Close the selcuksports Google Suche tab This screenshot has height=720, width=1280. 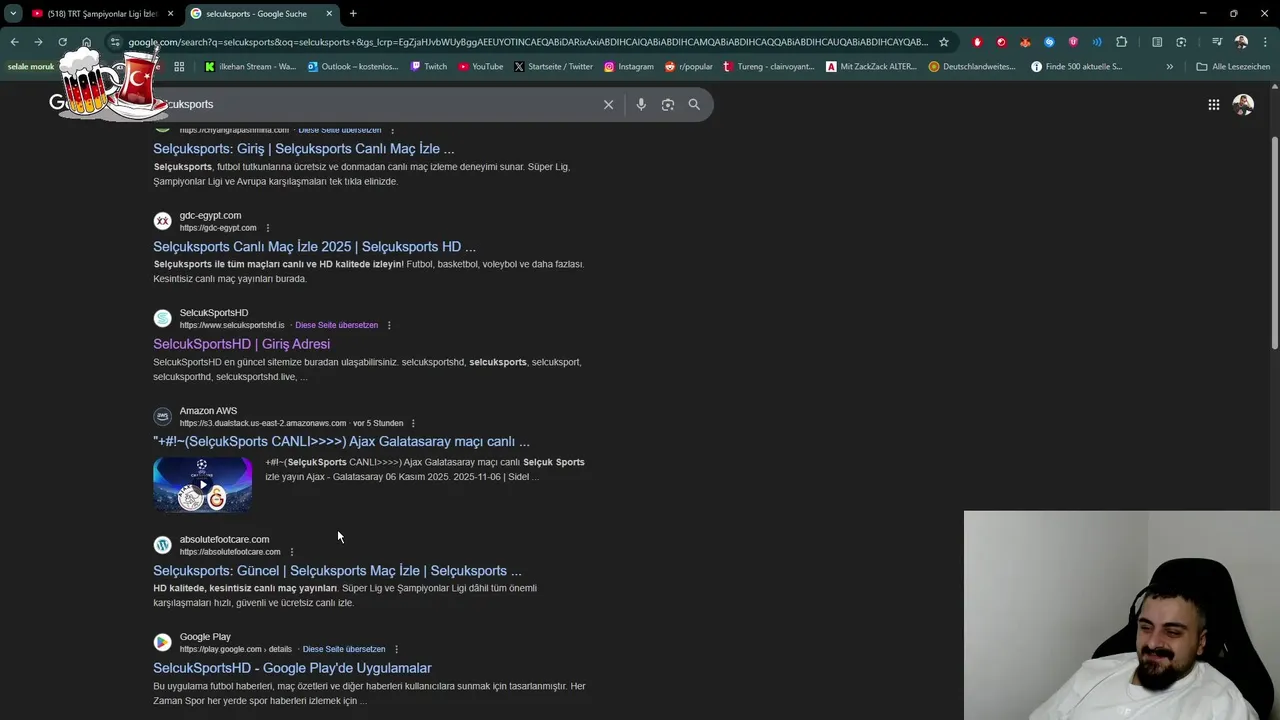(329, 13)
